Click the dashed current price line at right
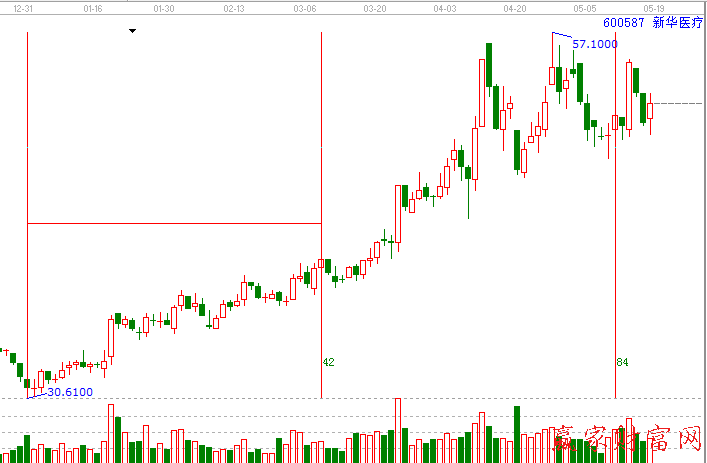Viewport: 707px width, 463px height. point(680,103)
